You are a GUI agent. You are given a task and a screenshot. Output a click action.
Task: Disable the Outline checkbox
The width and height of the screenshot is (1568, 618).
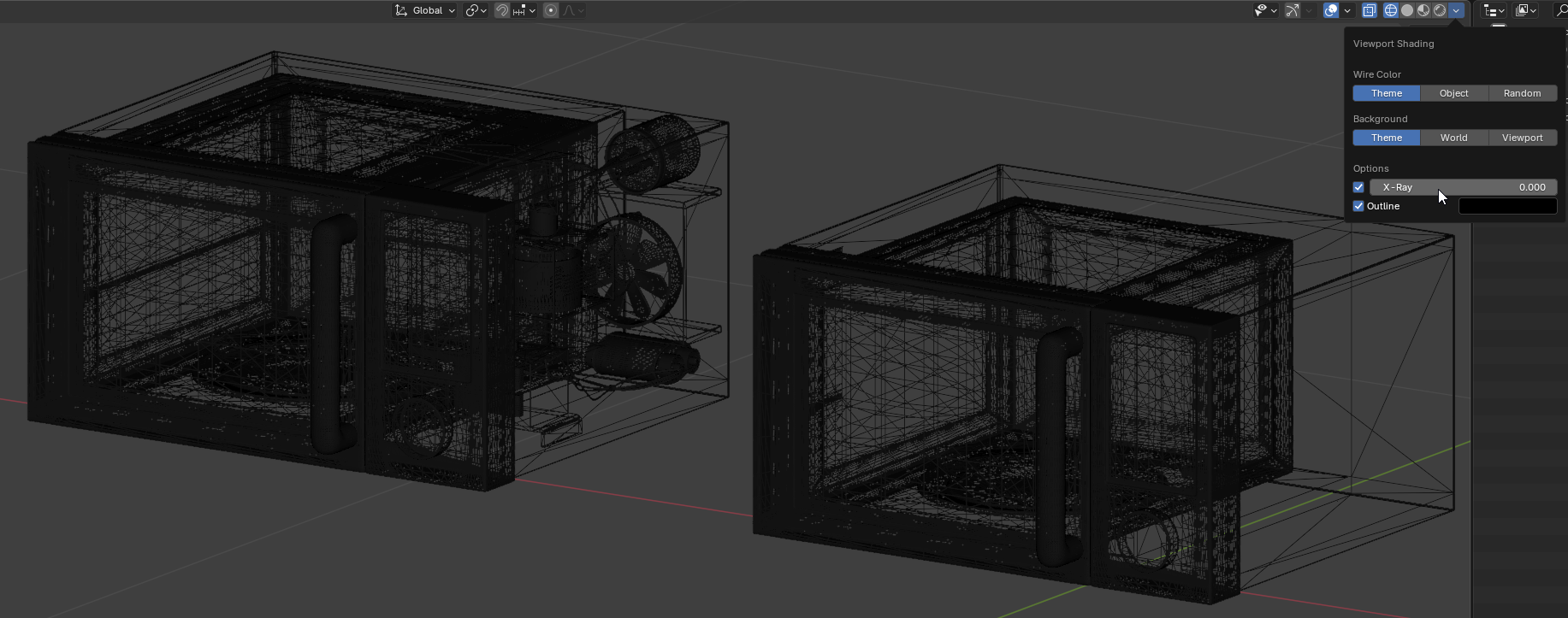(x=1358, y=206)
